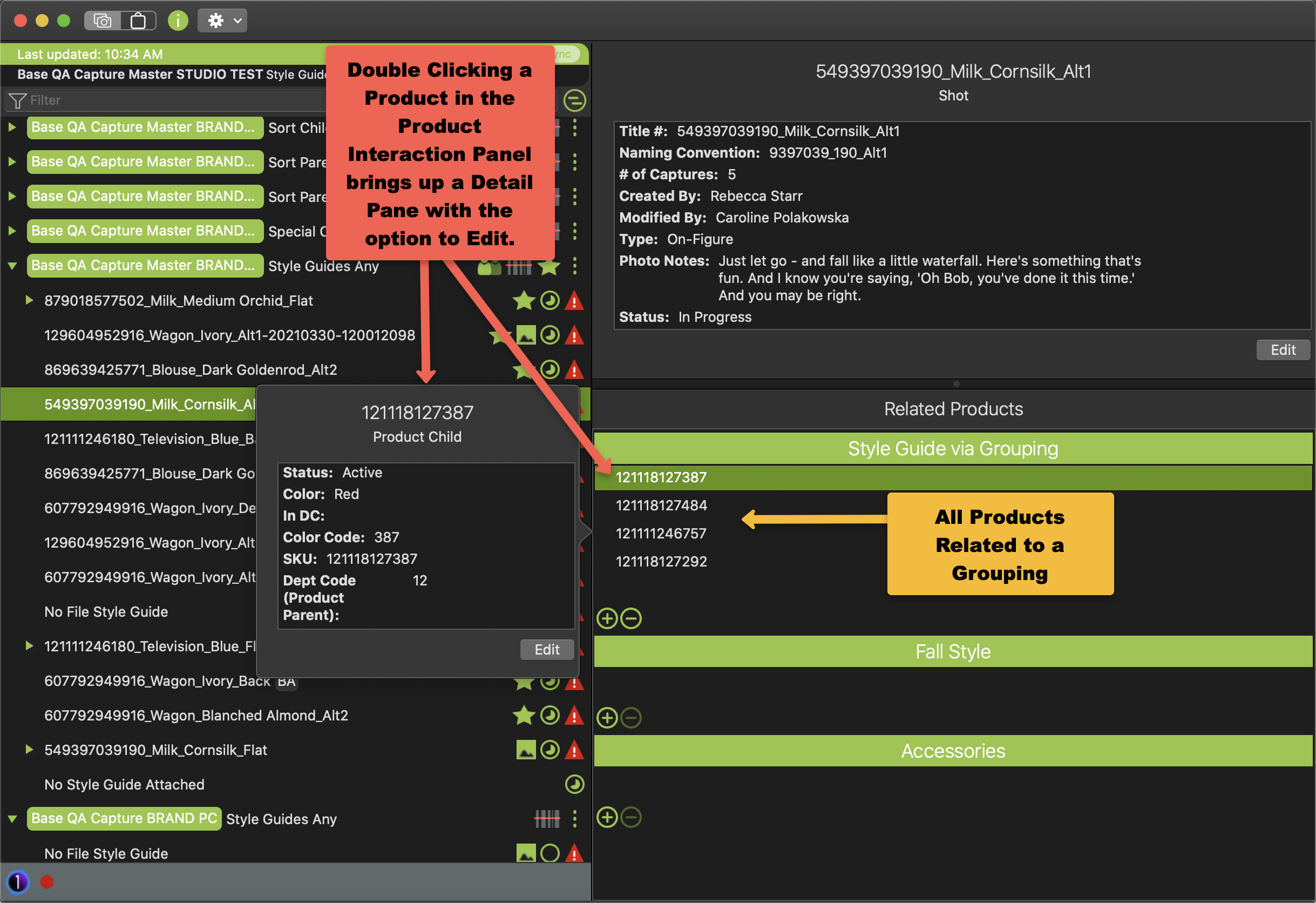The height and width of the screenshot is (903, 1316).
Task: Select related product 121118127484
Action: 661,506
